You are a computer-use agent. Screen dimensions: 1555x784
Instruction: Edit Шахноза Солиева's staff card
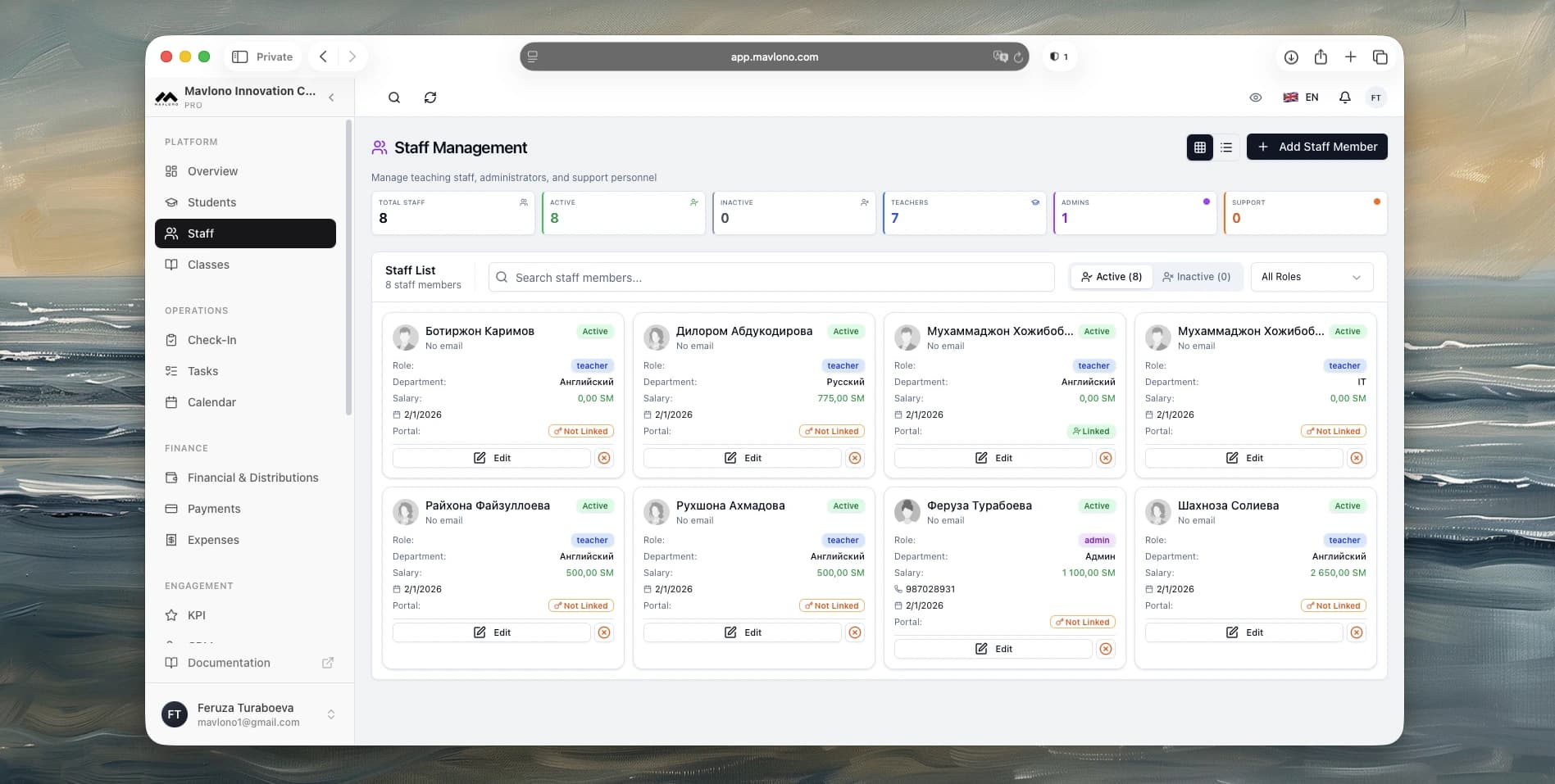tap(1244, 632)
